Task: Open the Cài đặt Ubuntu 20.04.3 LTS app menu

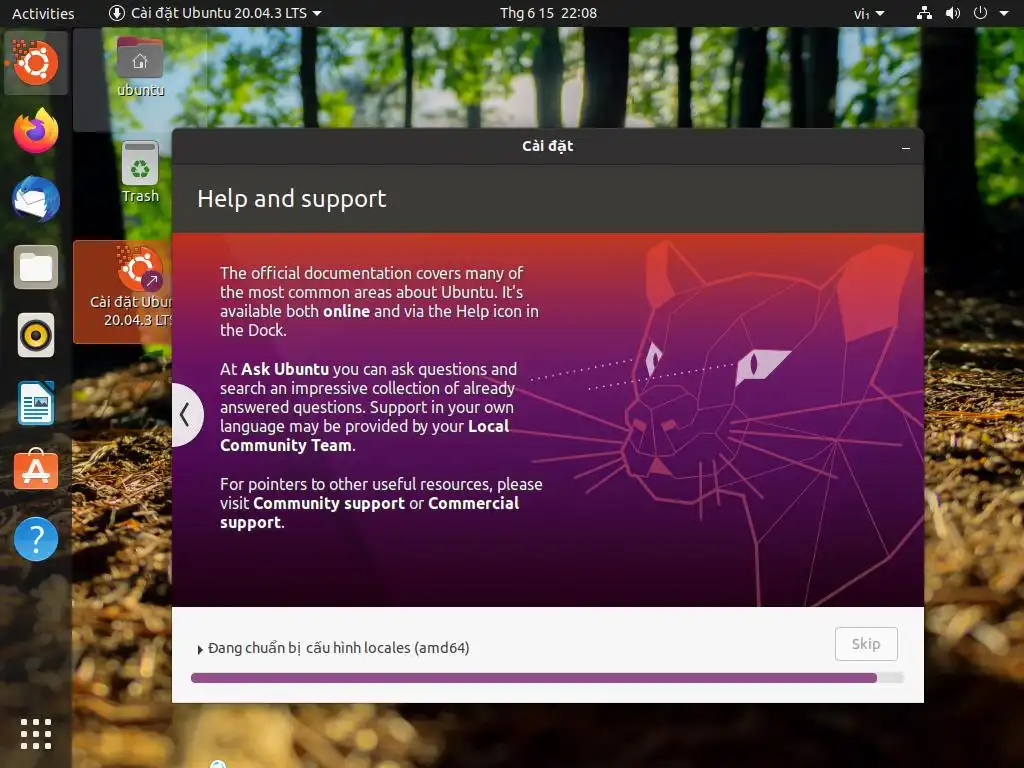Action: [x=215, y=13]
